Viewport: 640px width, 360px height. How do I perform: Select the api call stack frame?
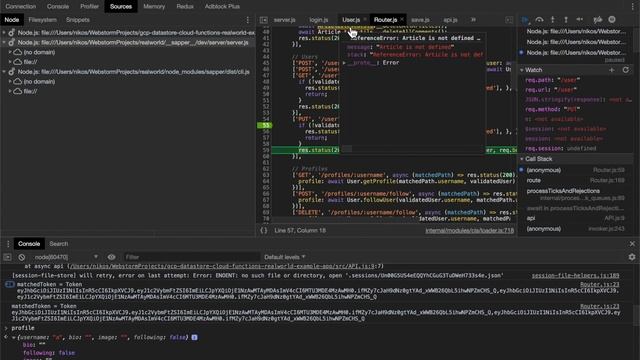tap(576, 218)
